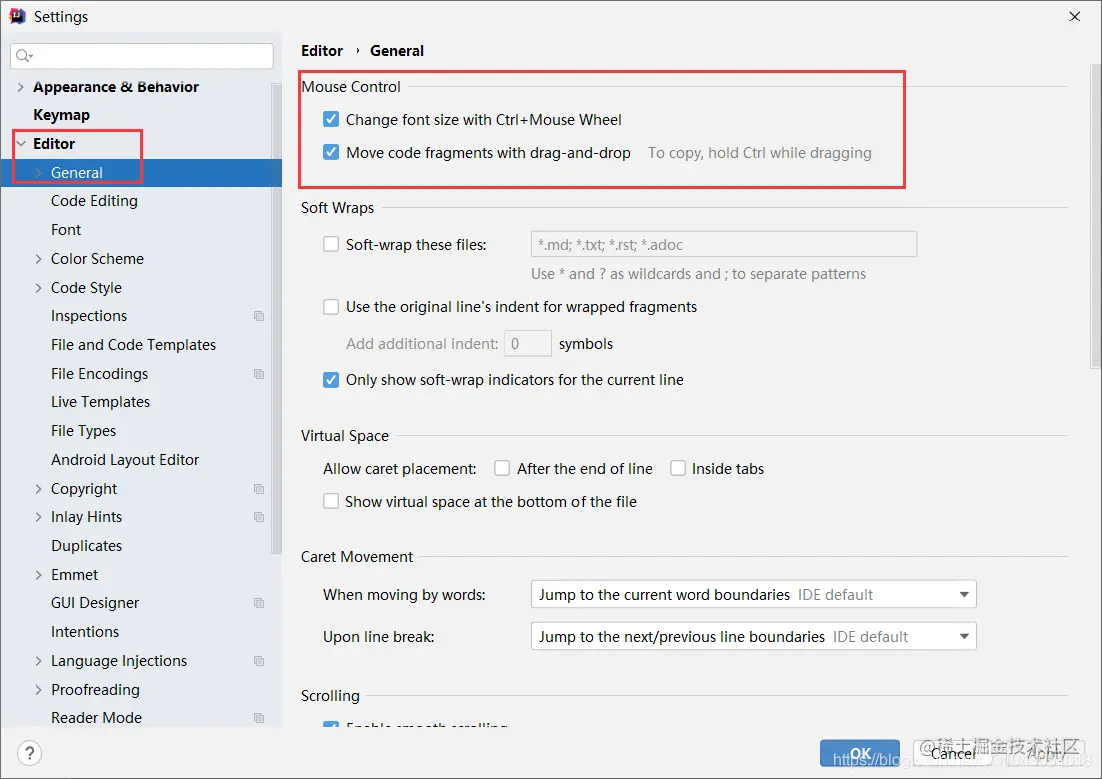Expand the Code Style node
Viewport: 1102px width, 779px height.
(39, 288)
